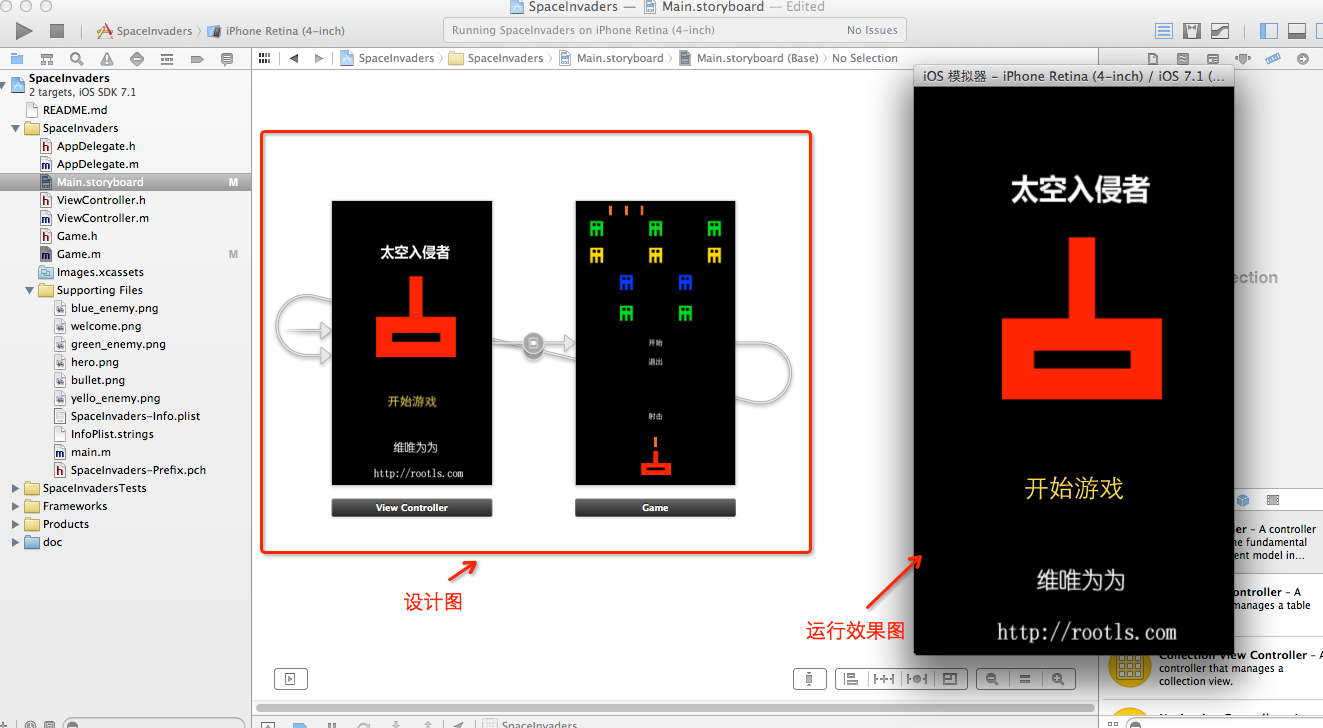The image size is (1323, 728).
Task: Open the Find navigator
Action: (x=77, y=59)
